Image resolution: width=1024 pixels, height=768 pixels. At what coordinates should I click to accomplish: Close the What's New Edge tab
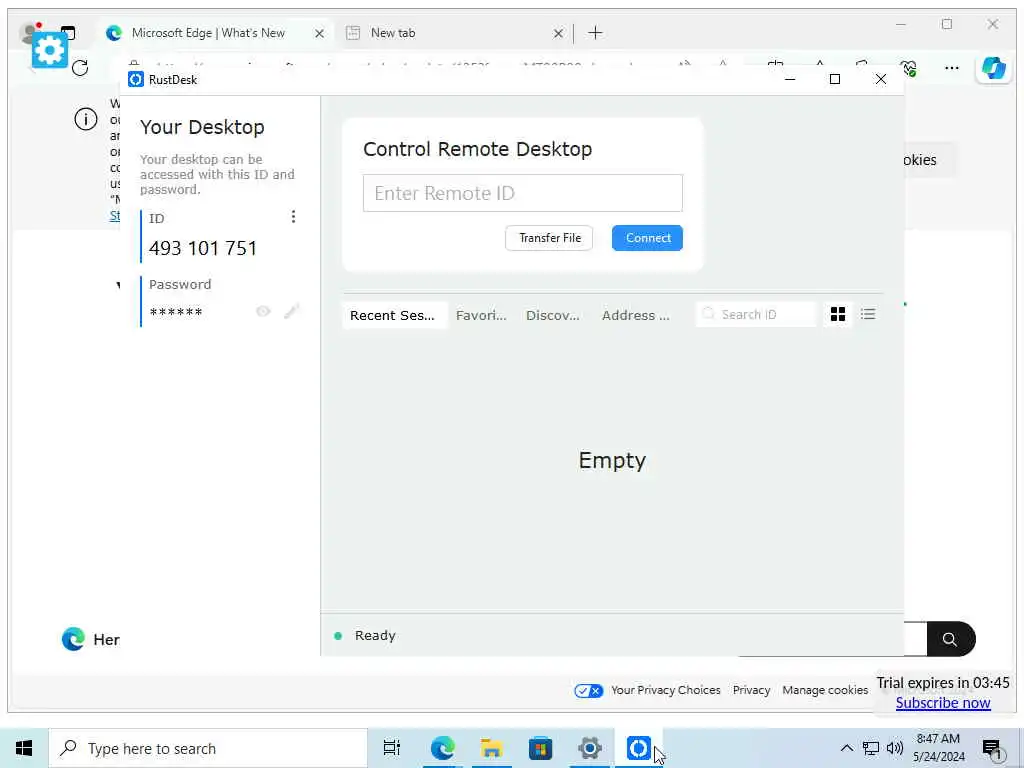coord(319,33)
